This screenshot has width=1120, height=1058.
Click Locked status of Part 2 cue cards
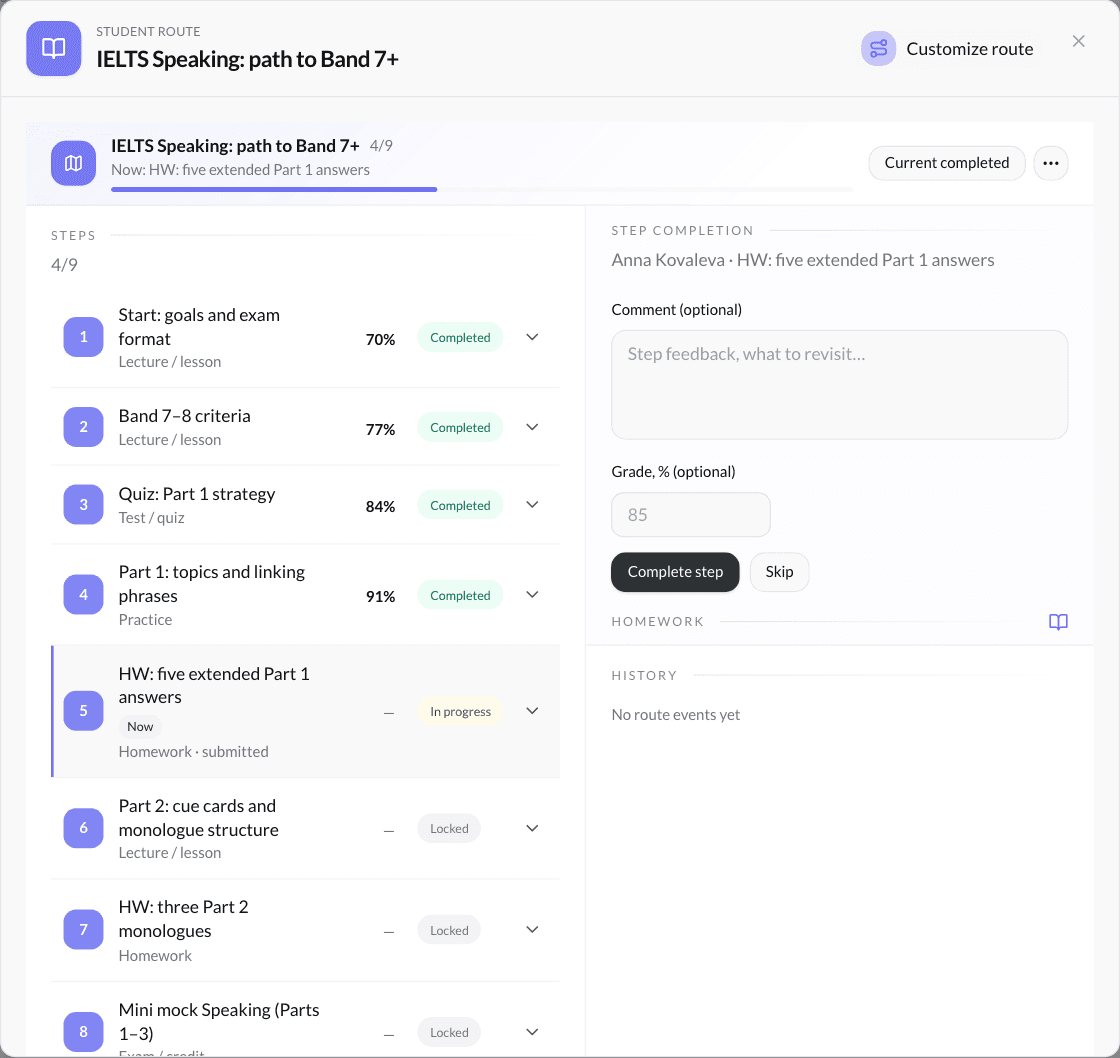(x=449, y=829)
